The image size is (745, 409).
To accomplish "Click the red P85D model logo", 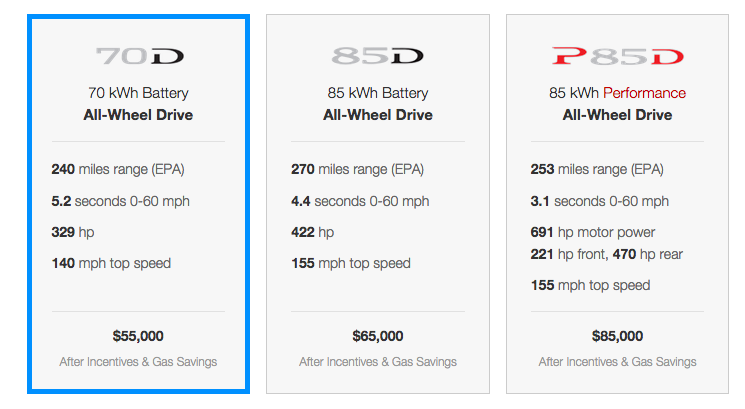I will point(617,56).
